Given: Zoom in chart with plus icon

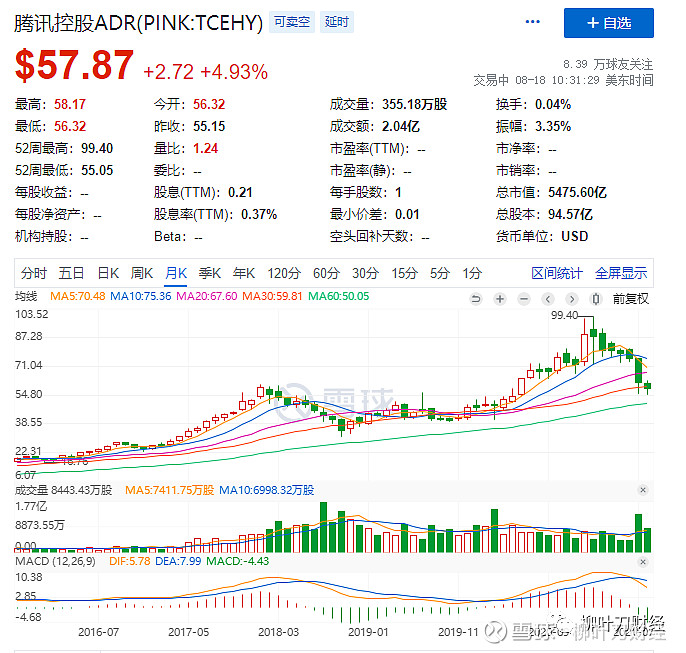Looking at the screenshot, I should [500, 299].
